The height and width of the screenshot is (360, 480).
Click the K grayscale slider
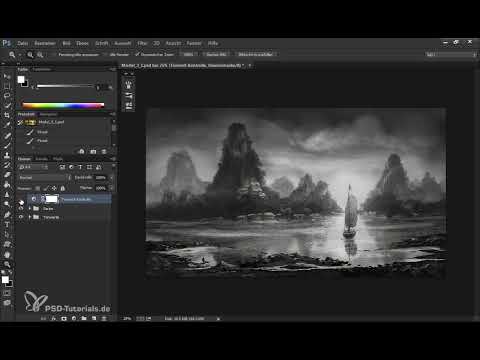(x=65, y=86)
